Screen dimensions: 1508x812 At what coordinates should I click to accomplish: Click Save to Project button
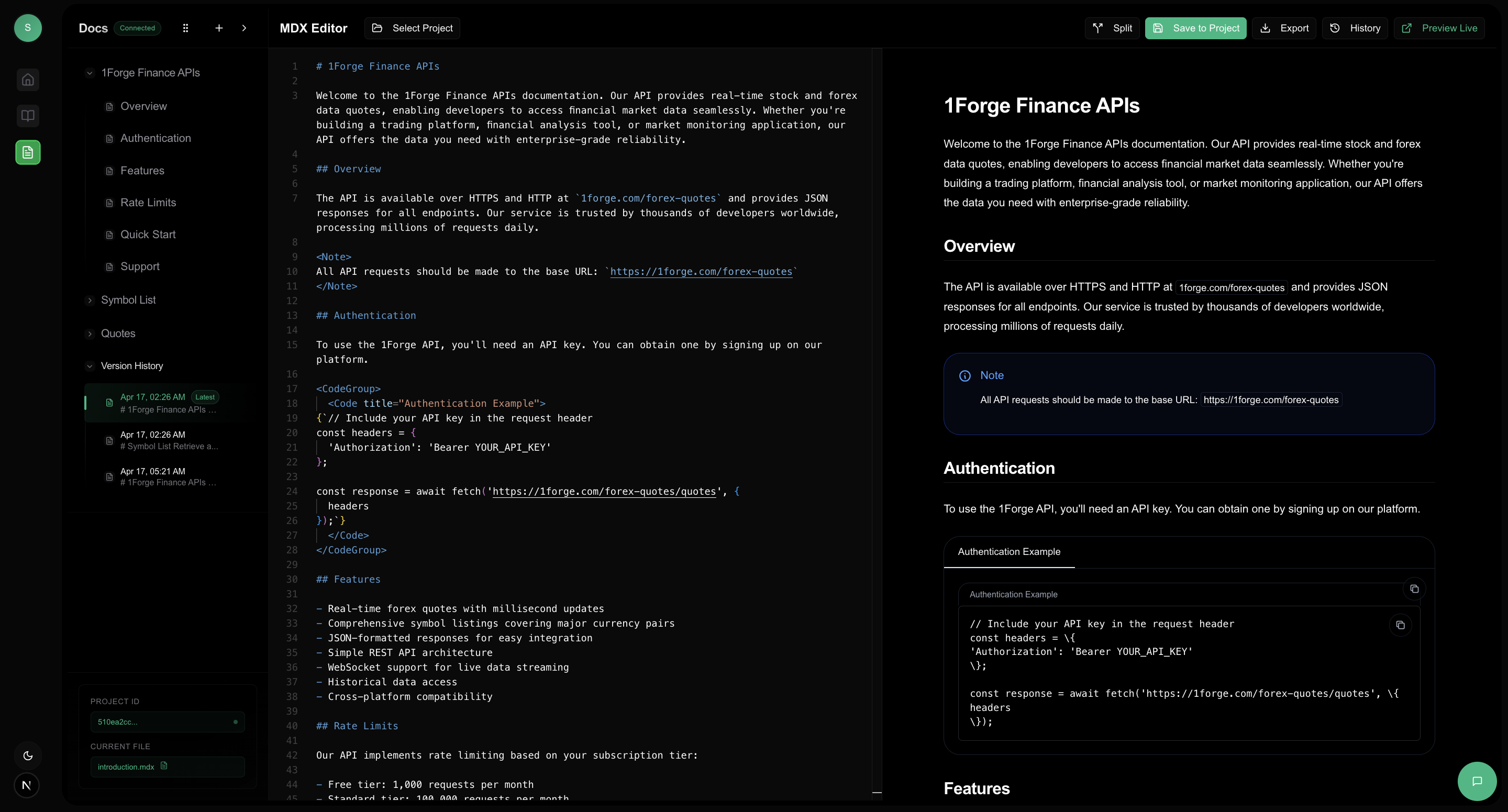[1195, 28]
